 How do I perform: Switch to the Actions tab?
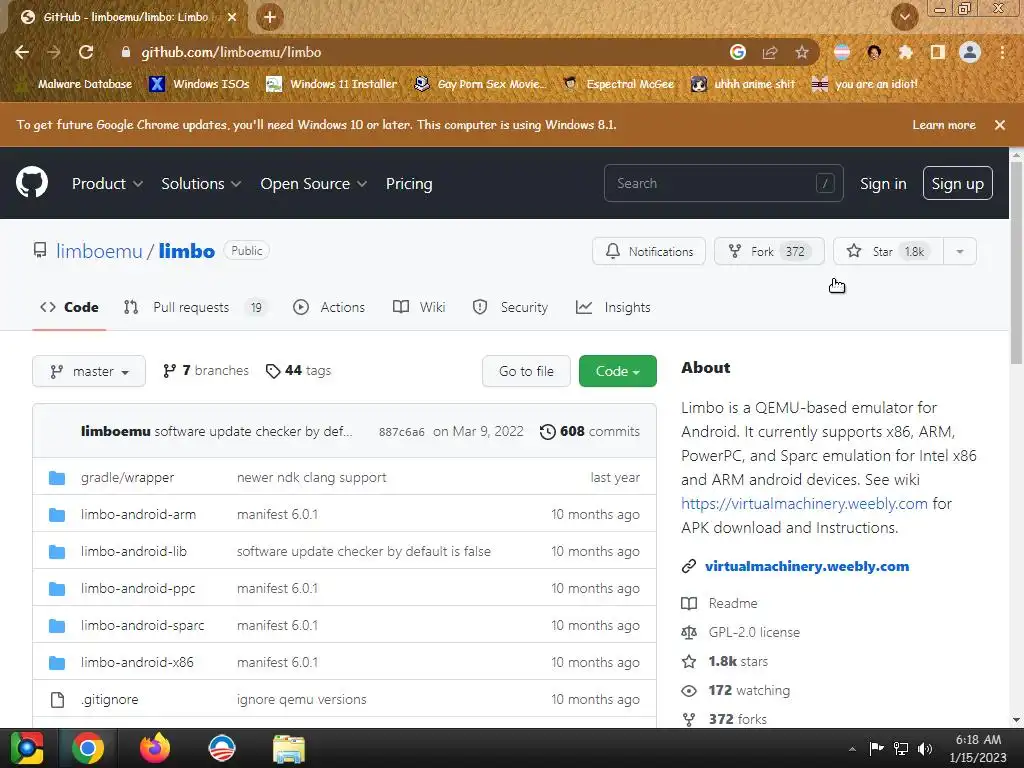pyautogui.click(x=329, y=307)
